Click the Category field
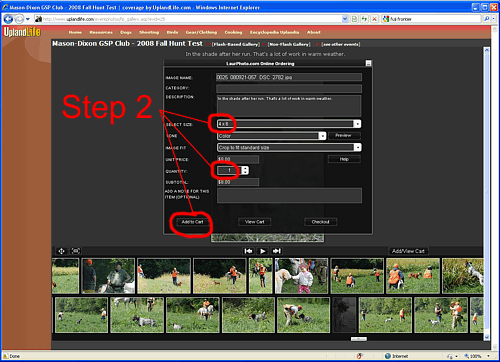This screenshot has width=500, height=362. 289,88
